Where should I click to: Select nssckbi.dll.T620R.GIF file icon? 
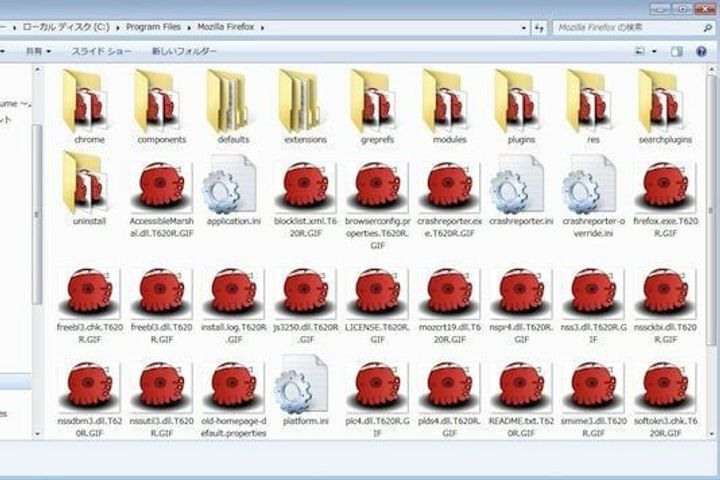click(x=665, y=293)
